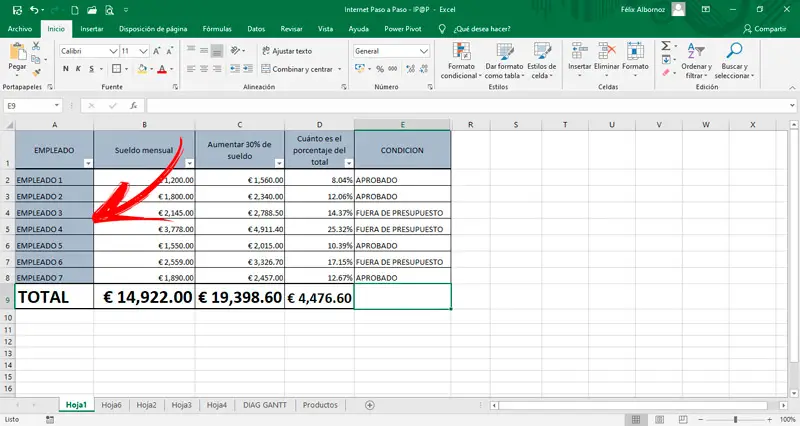Screen dimensions: 800x426
Task: Click the Compartir button
Action: [764, 29]
